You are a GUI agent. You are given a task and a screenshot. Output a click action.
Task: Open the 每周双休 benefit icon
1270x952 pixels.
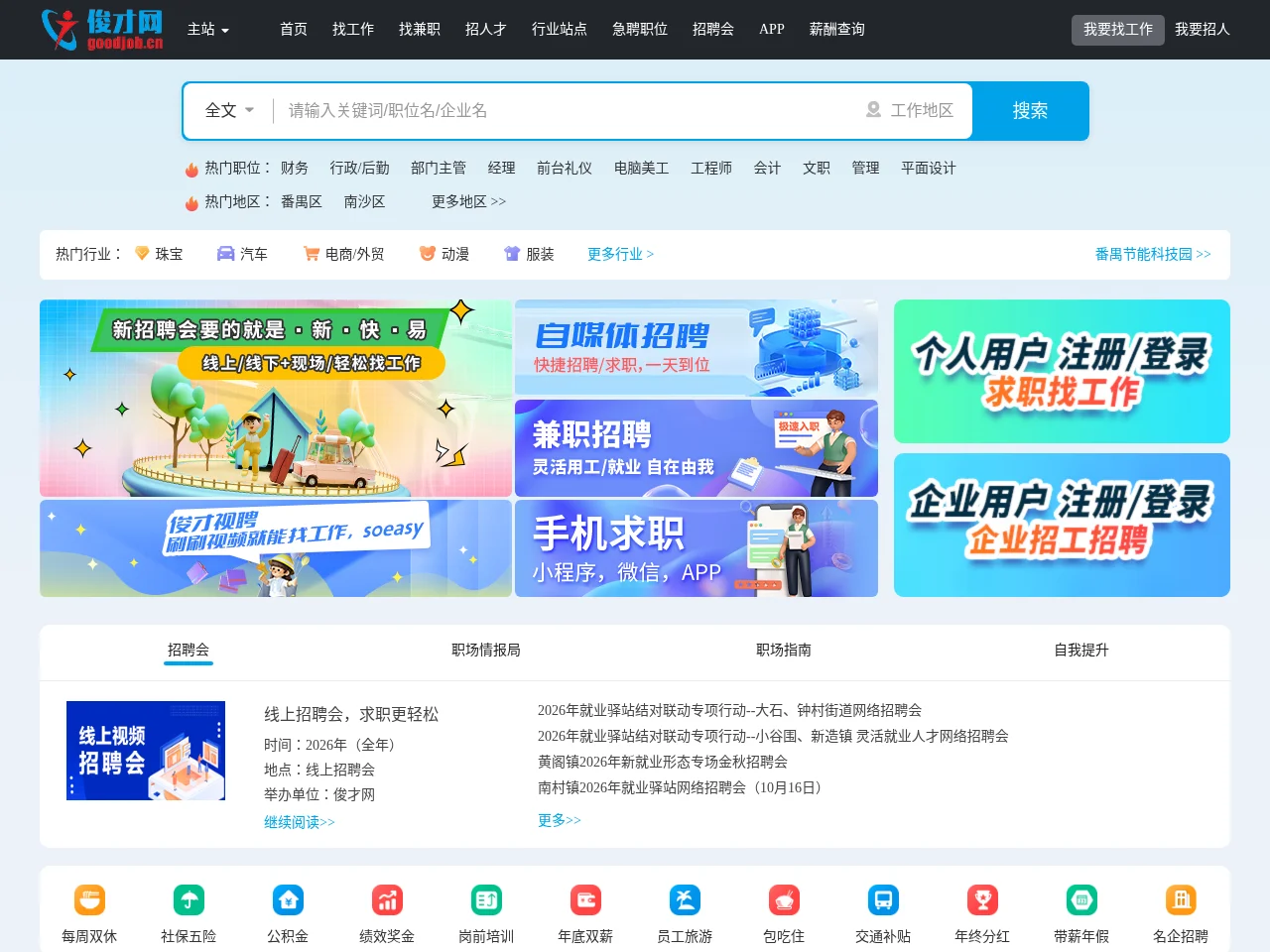click(89, 900)
